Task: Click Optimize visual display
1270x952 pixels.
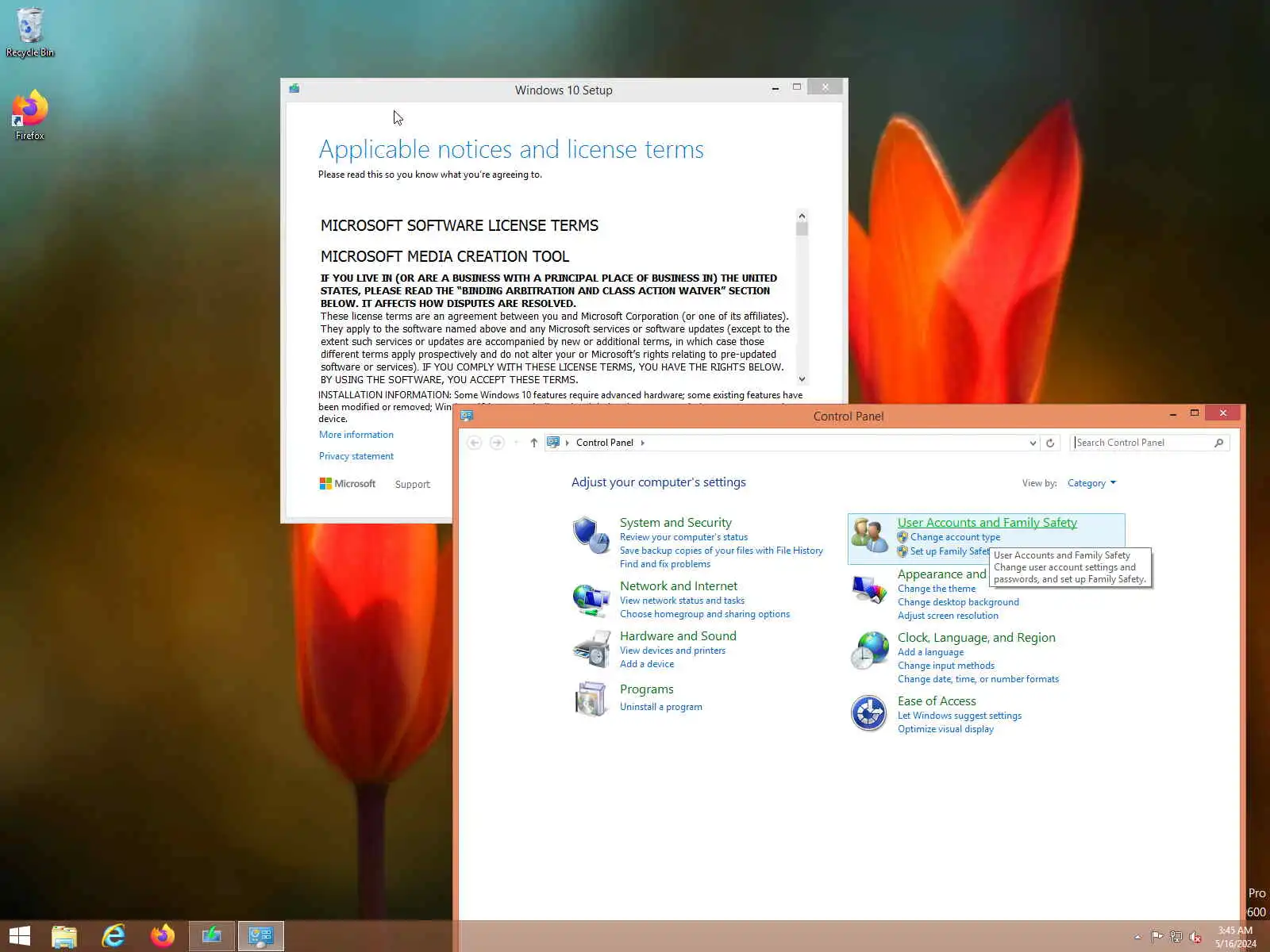Action: click(945, 729)
